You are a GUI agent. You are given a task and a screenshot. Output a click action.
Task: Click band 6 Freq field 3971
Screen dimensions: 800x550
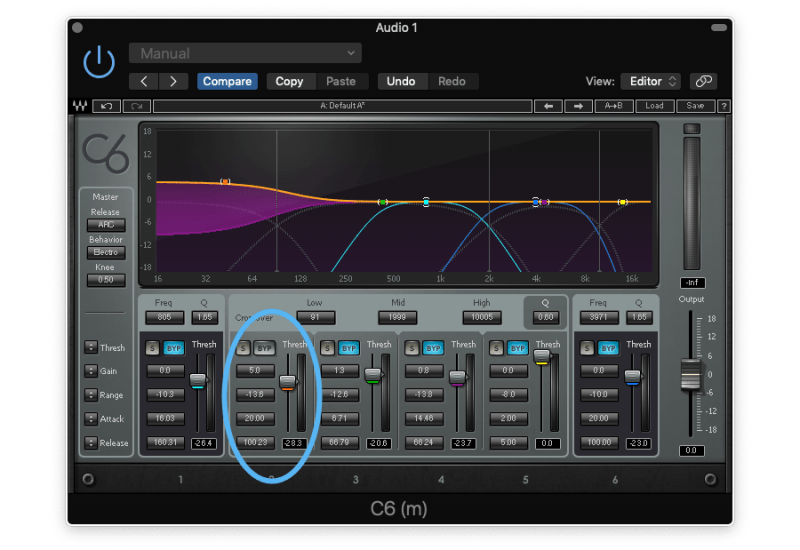click(x=599, y=317)
